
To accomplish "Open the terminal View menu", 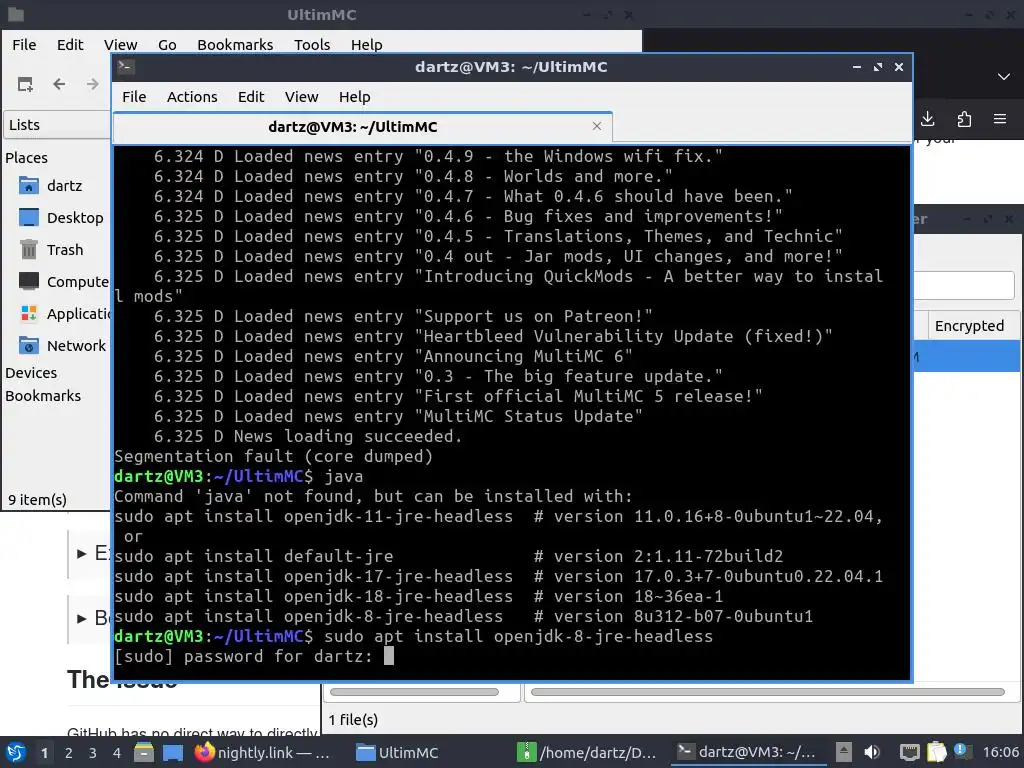I will [301, 97].
